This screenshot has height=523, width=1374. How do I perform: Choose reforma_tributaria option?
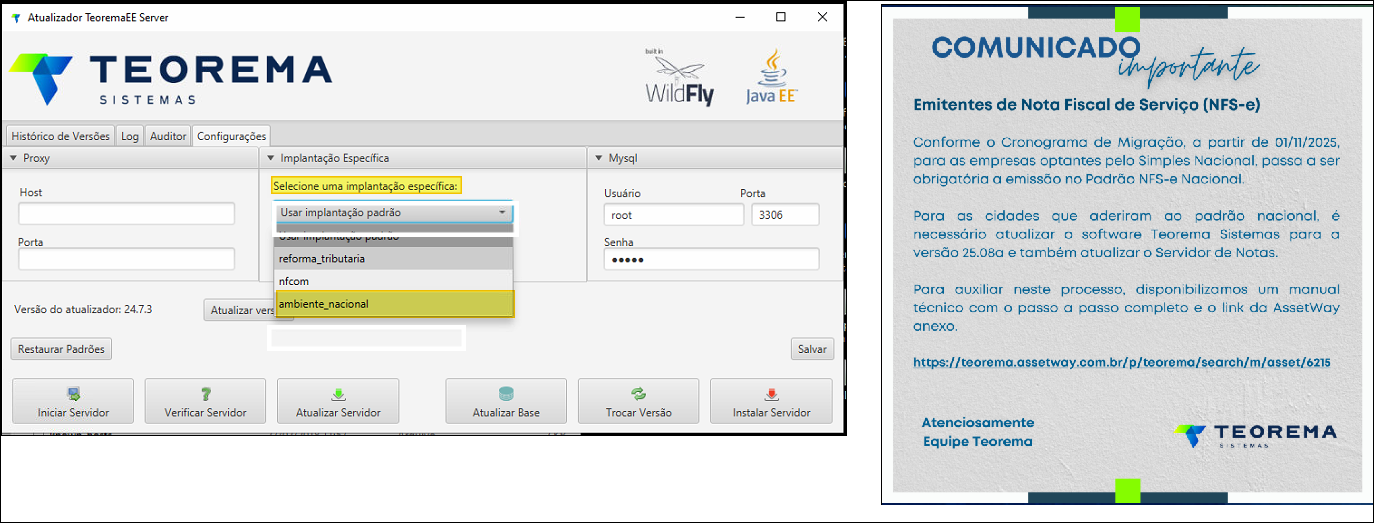(x=394, y=259)
